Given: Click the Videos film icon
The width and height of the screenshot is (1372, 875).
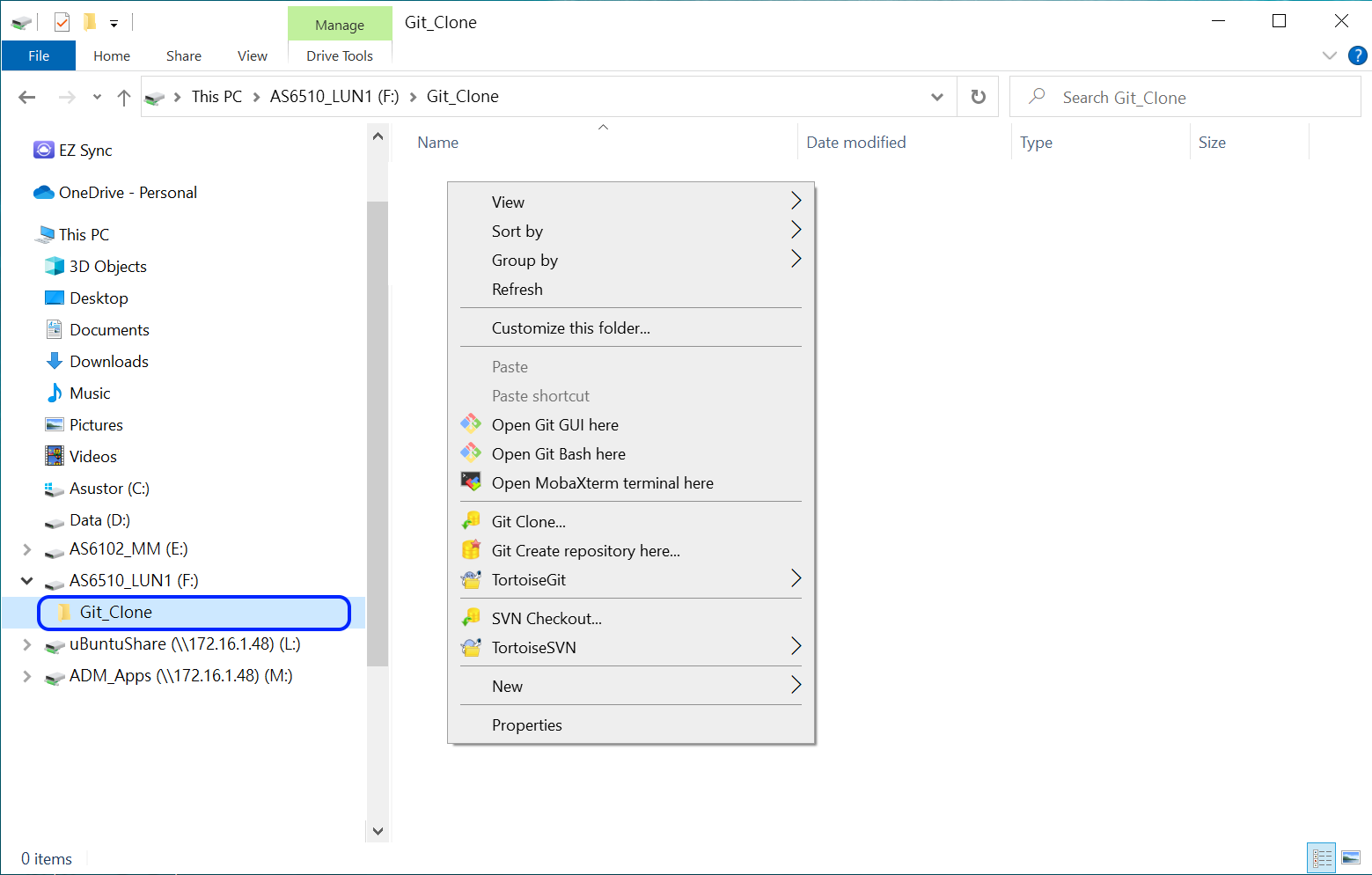Looking at the screenshot, I should (55, 456).
